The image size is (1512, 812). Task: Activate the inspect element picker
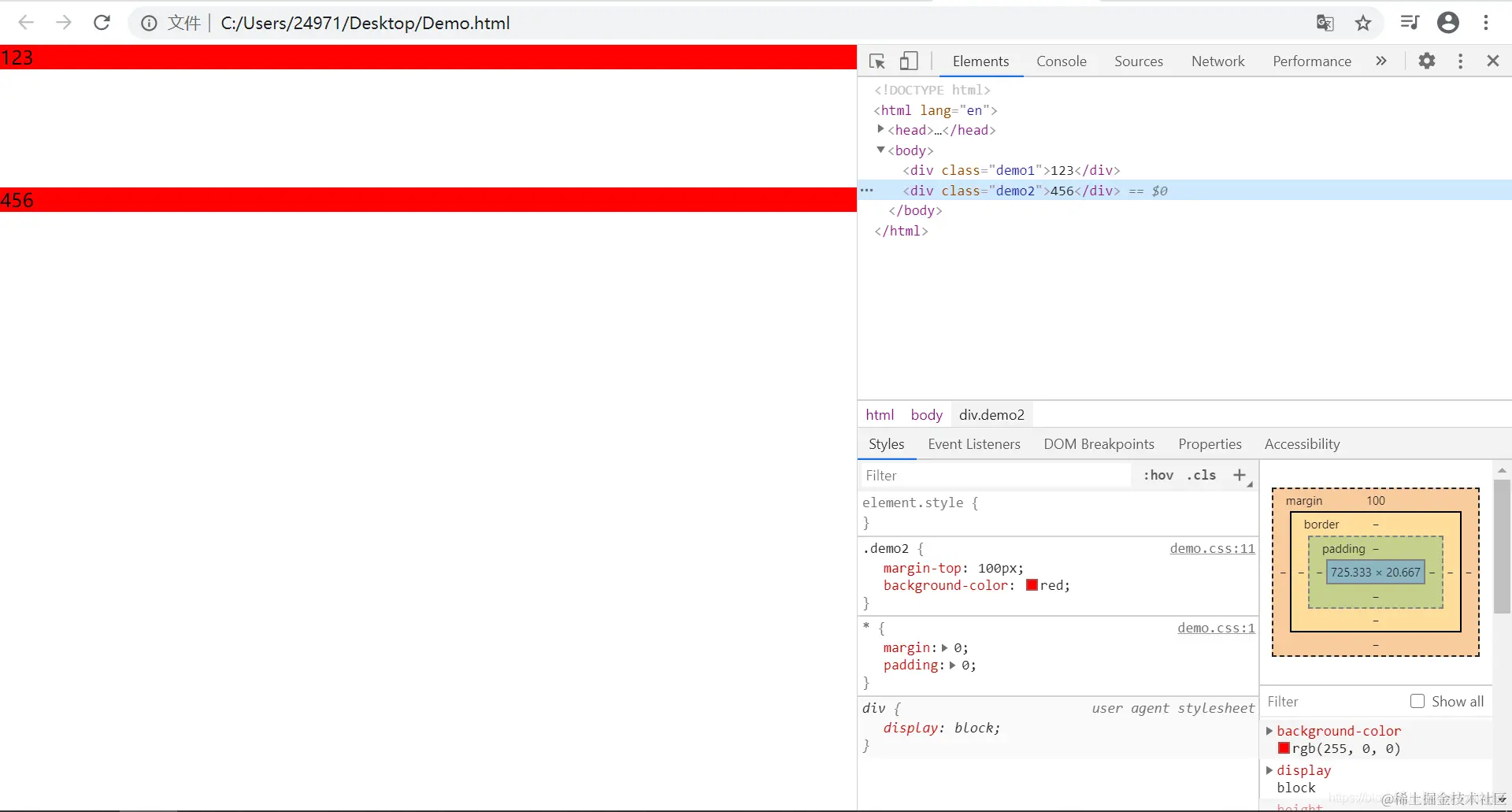pos(877,61)
